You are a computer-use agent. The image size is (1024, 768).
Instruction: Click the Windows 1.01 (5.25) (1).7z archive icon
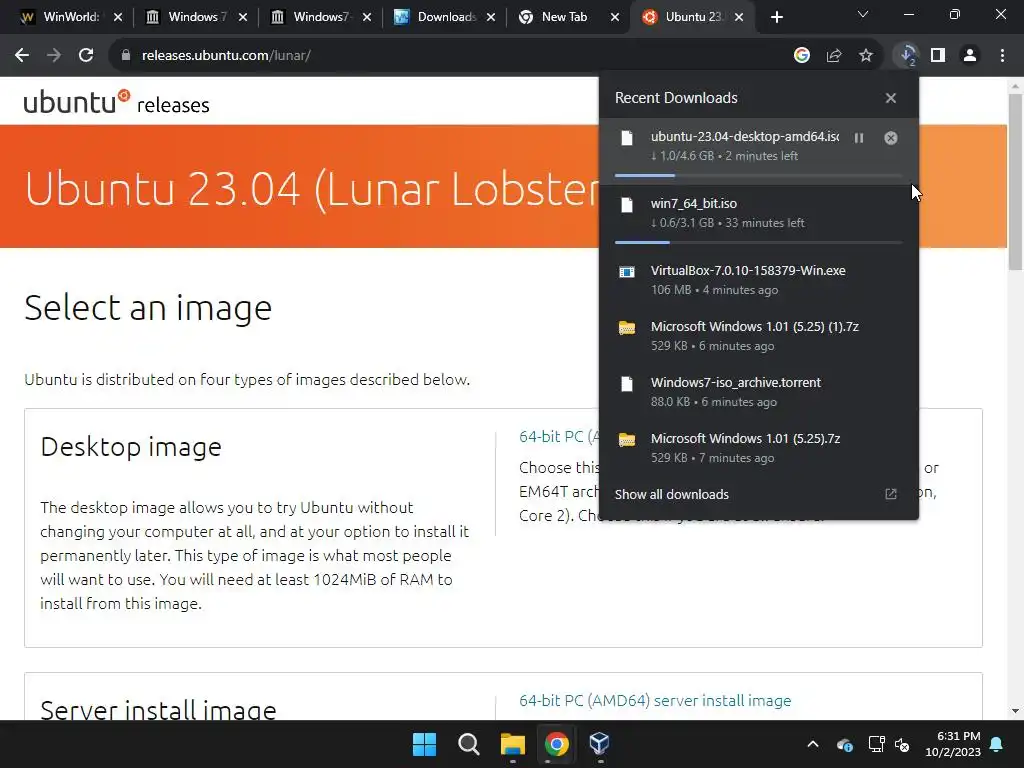627,328
